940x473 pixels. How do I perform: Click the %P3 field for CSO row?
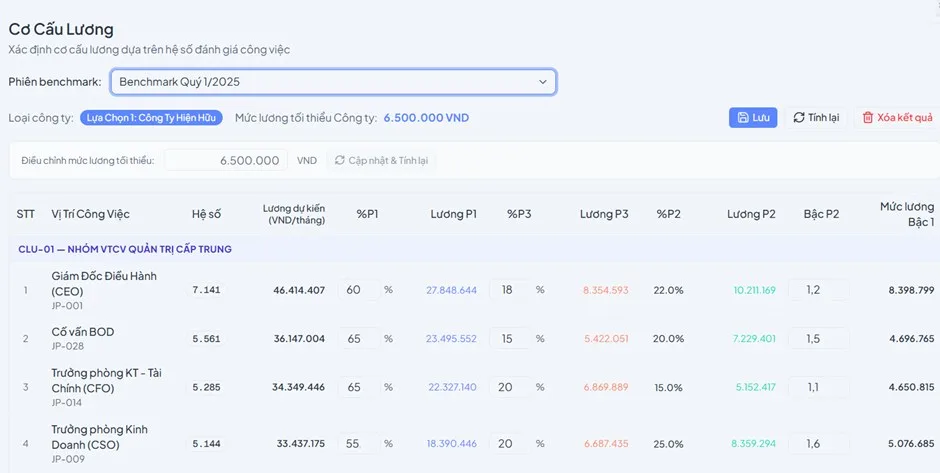tap(511, 444)
